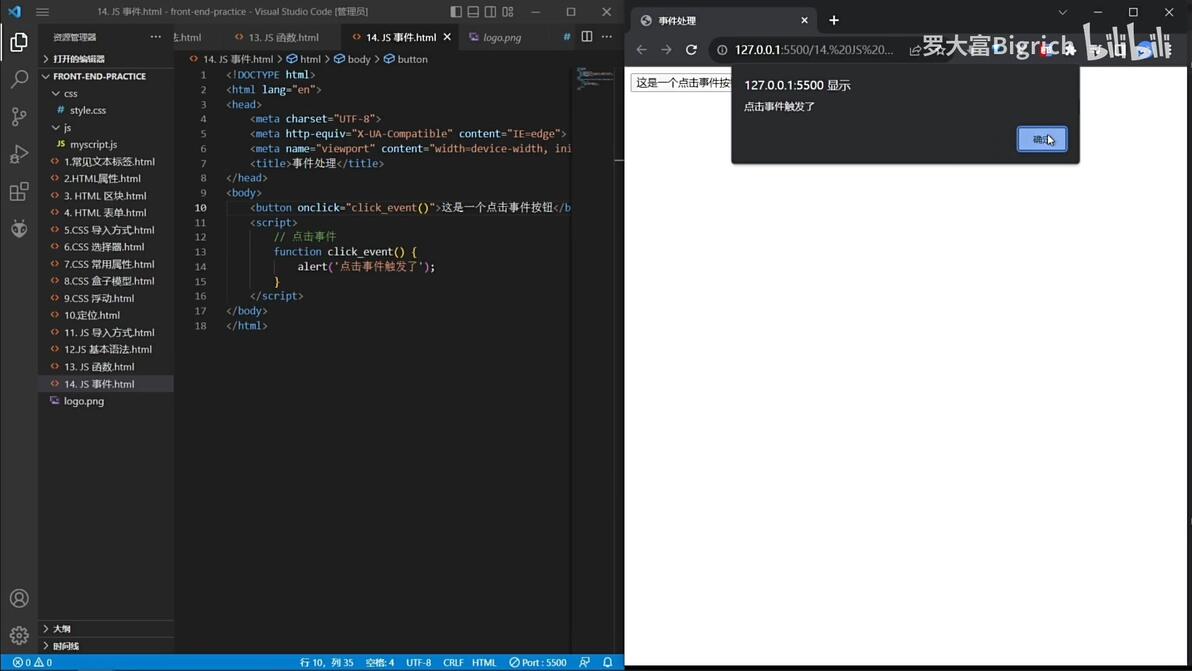Open the editor More Actions ellipsis
Screen dimensions: 1192x671
pos(607,36)
